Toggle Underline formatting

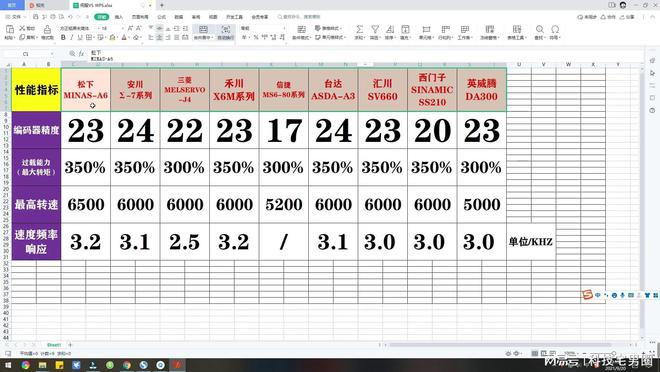[80, 37]
